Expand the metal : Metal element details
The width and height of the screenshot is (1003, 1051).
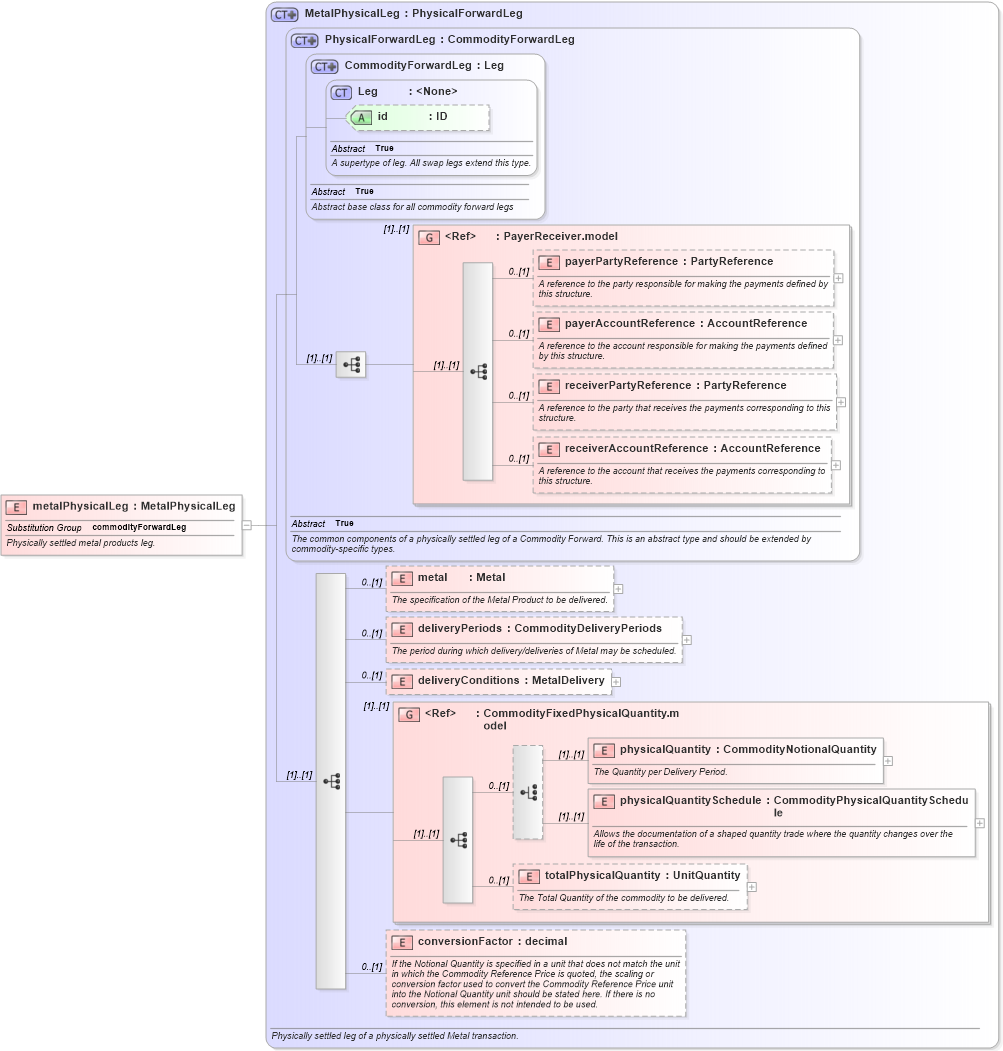point(617,588)
